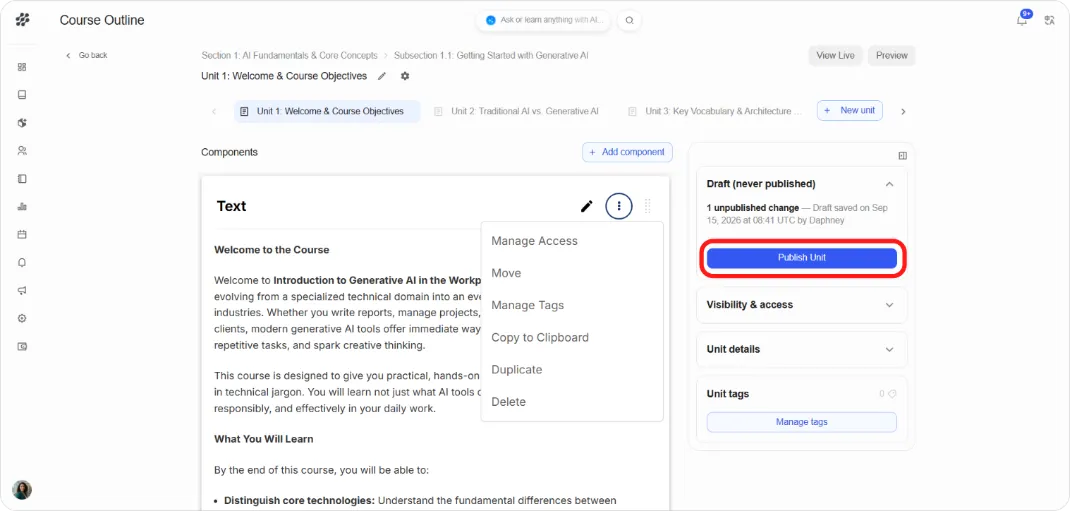This screenshot has width=1071, height=511.
Task: Click the tag icon in Unit tags
Action: tap(892, 394)
